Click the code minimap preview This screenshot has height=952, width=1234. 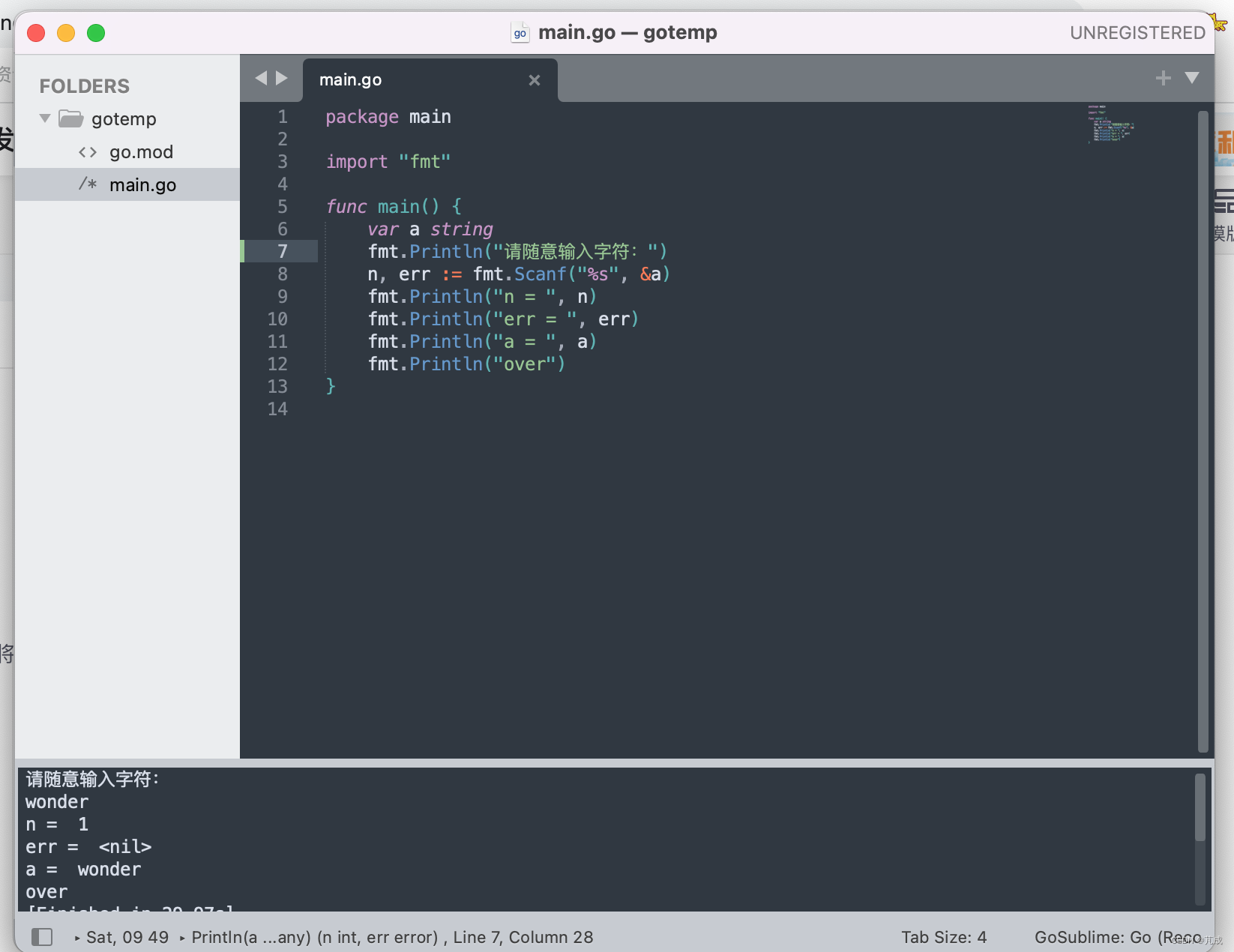click(x=1111, y=126)
